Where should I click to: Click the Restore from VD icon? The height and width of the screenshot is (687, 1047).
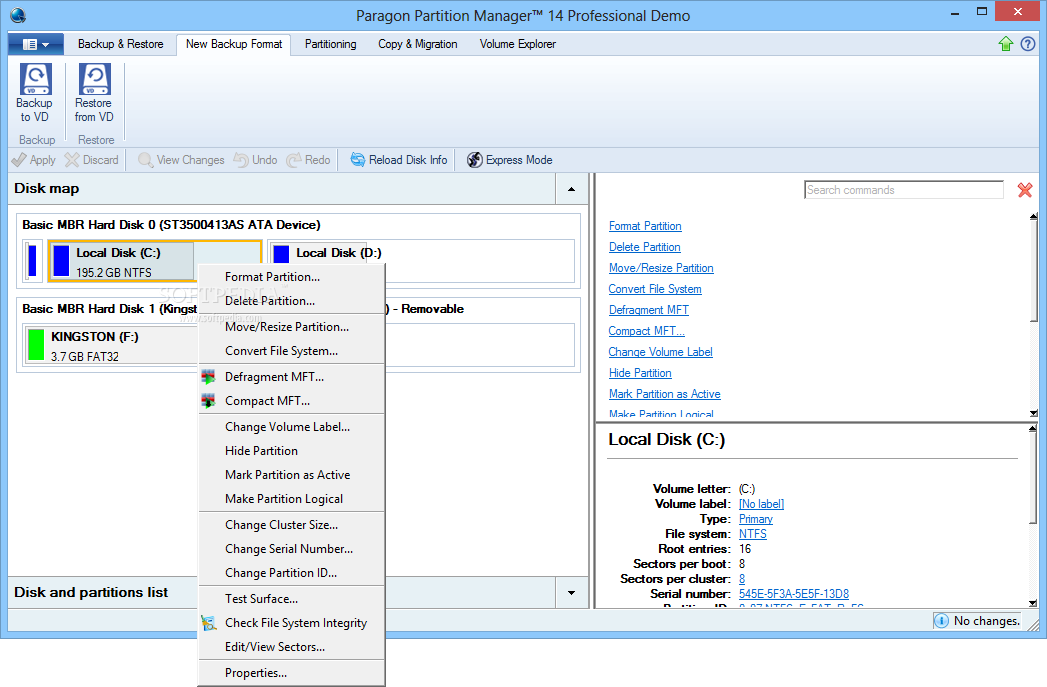click(x=94, y=79)
